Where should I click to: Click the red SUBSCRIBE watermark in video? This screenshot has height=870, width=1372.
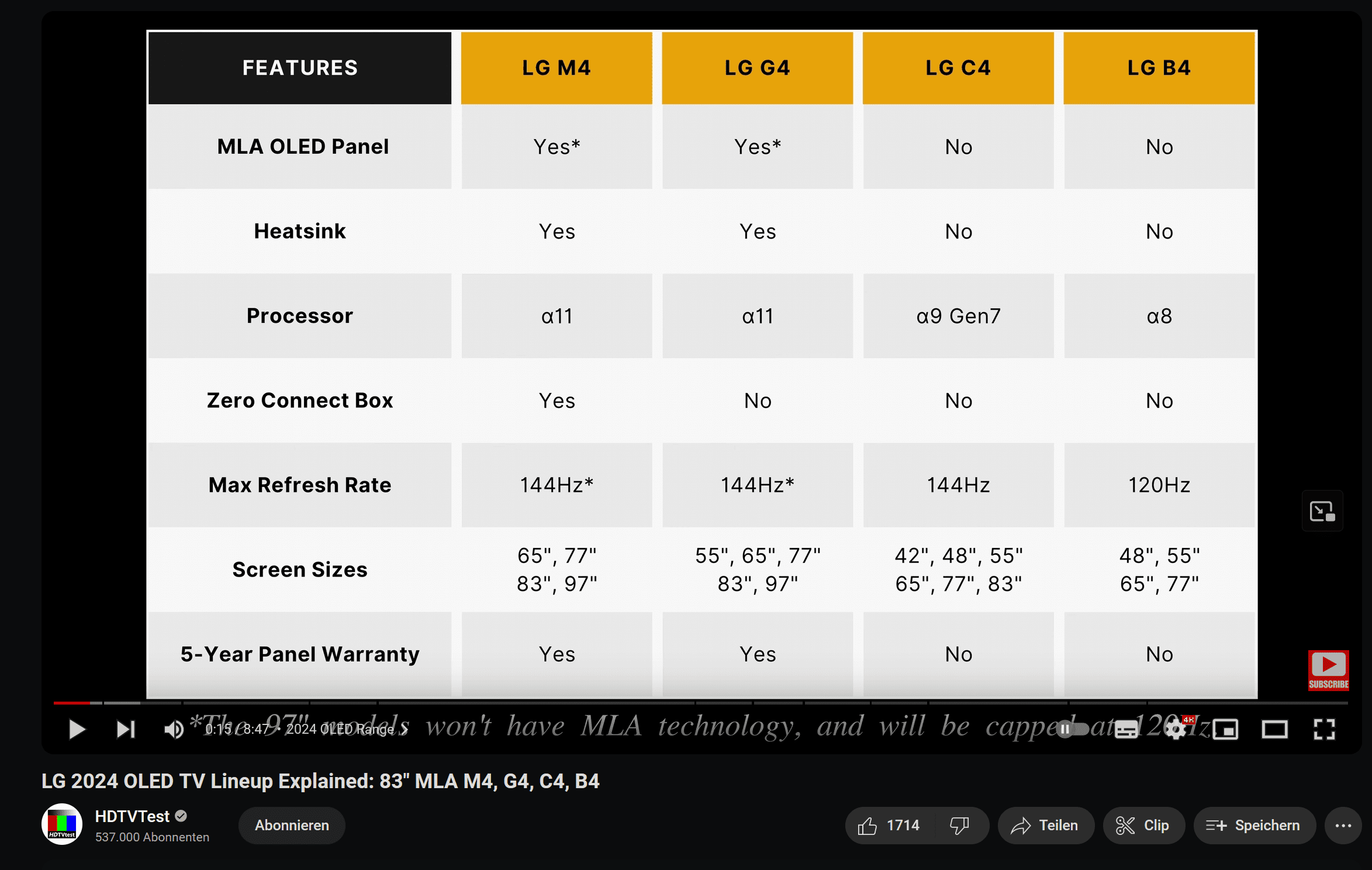click(1328, 670)
